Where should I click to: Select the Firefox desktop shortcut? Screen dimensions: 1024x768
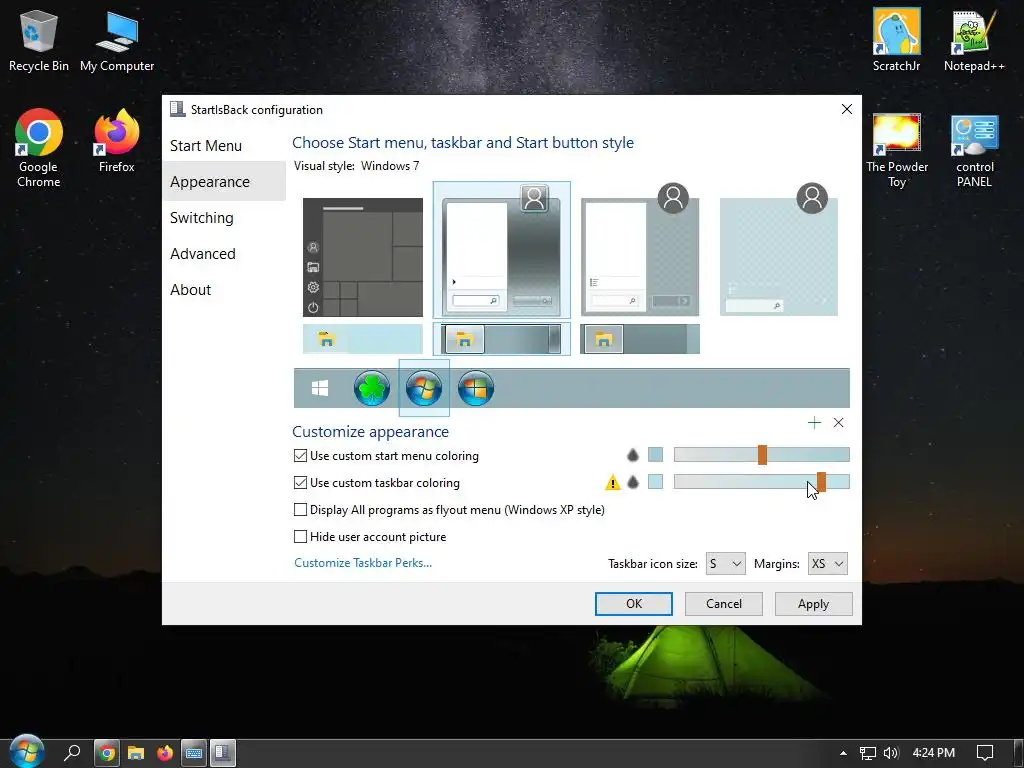click(x=117, y=141)
